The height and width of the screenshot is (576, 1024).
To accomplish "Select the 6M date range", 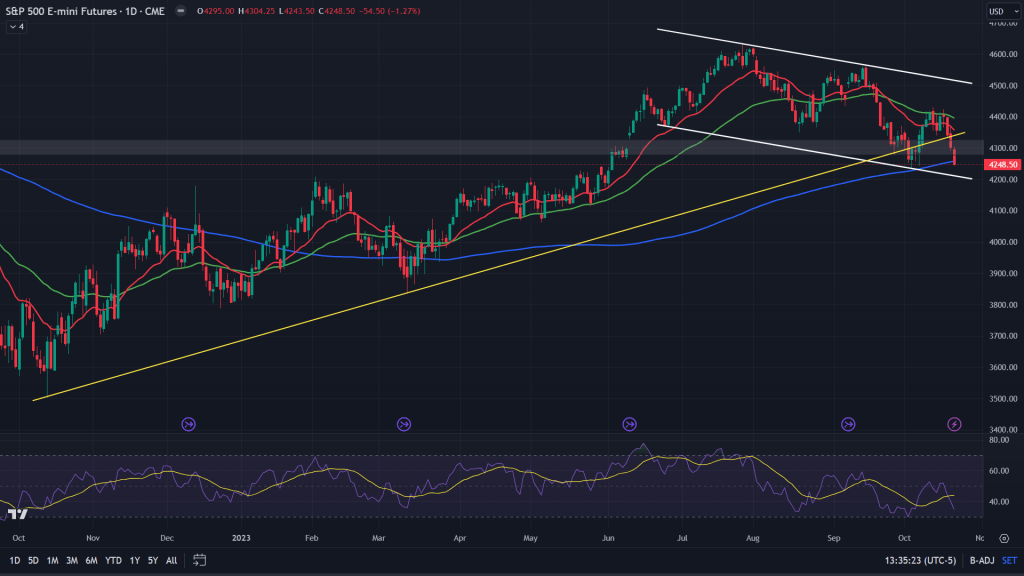I will pyautogui.click(x=92, y=560).
